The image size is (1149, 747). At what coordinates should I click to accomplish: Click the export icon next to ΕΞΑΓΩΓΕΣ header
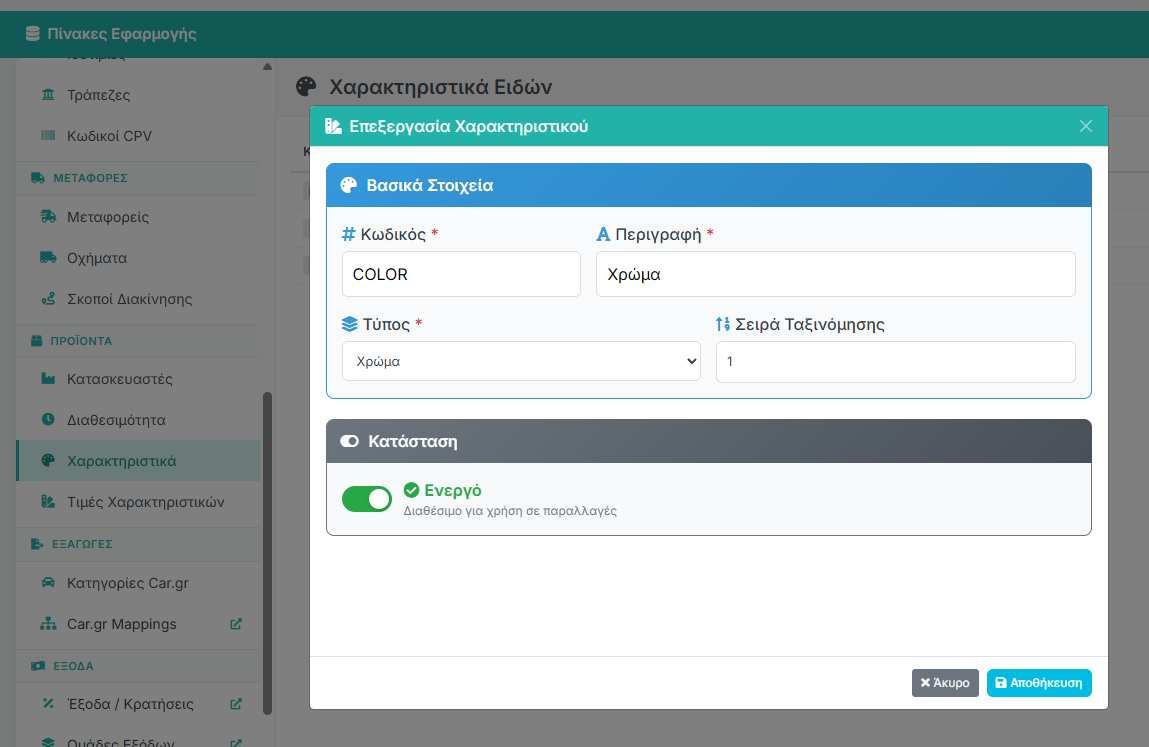pyautogui.click(x=37, y=544)
